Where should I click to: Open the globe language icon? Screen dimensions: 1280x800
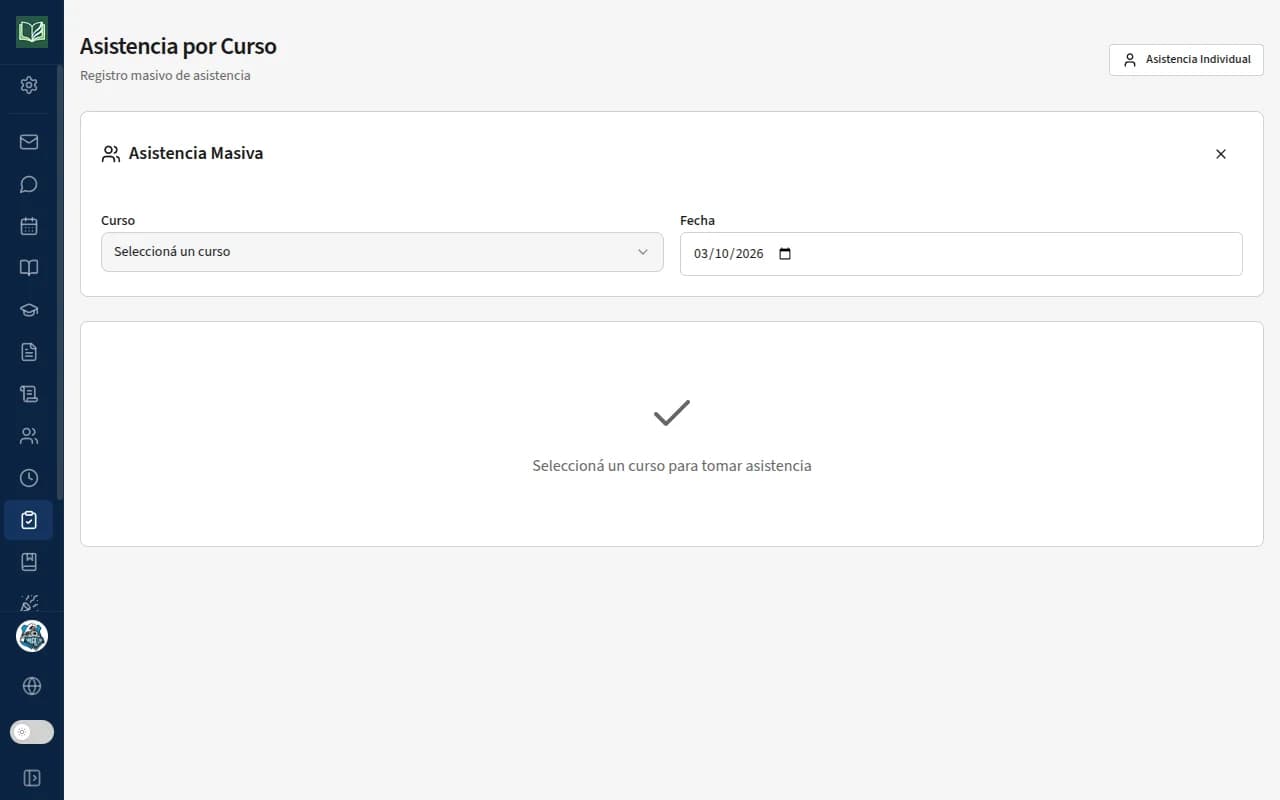click(x=32, y=686)
